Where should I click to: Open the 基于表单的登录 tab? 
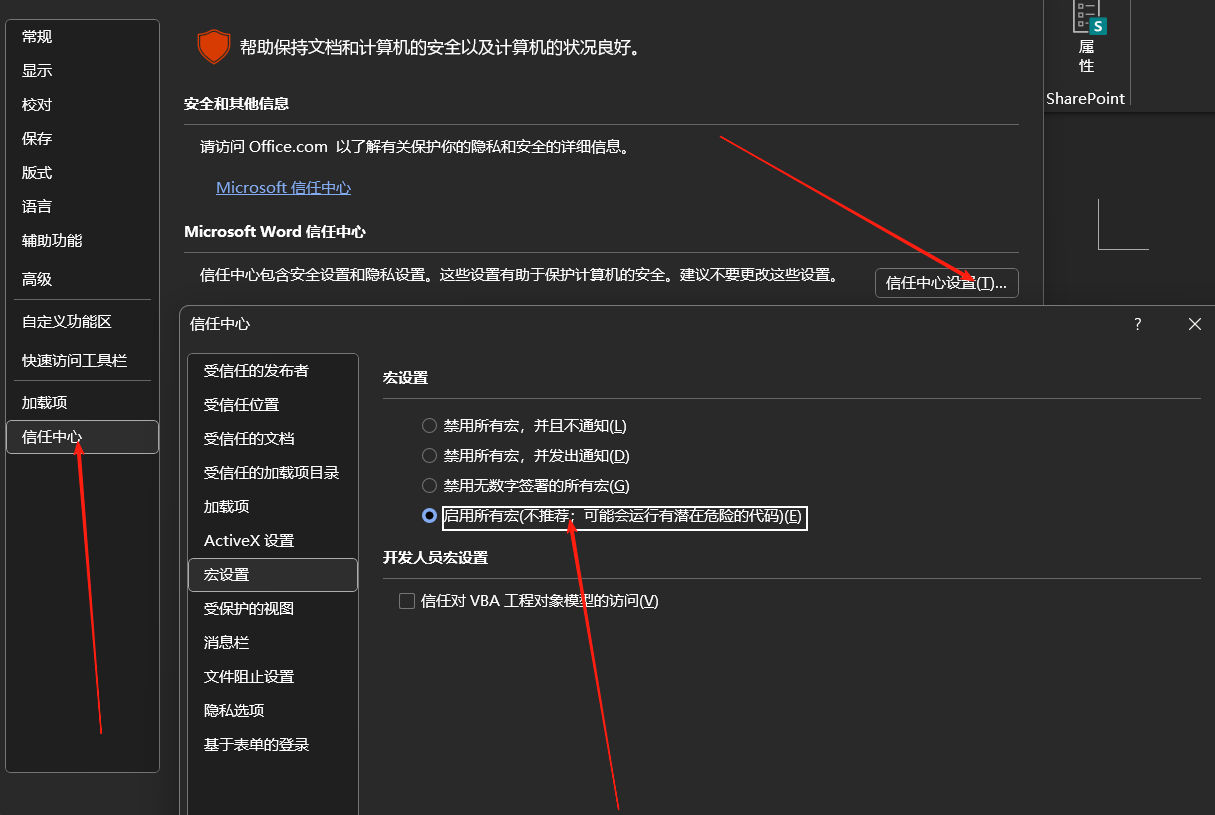(x=273, y=745)
